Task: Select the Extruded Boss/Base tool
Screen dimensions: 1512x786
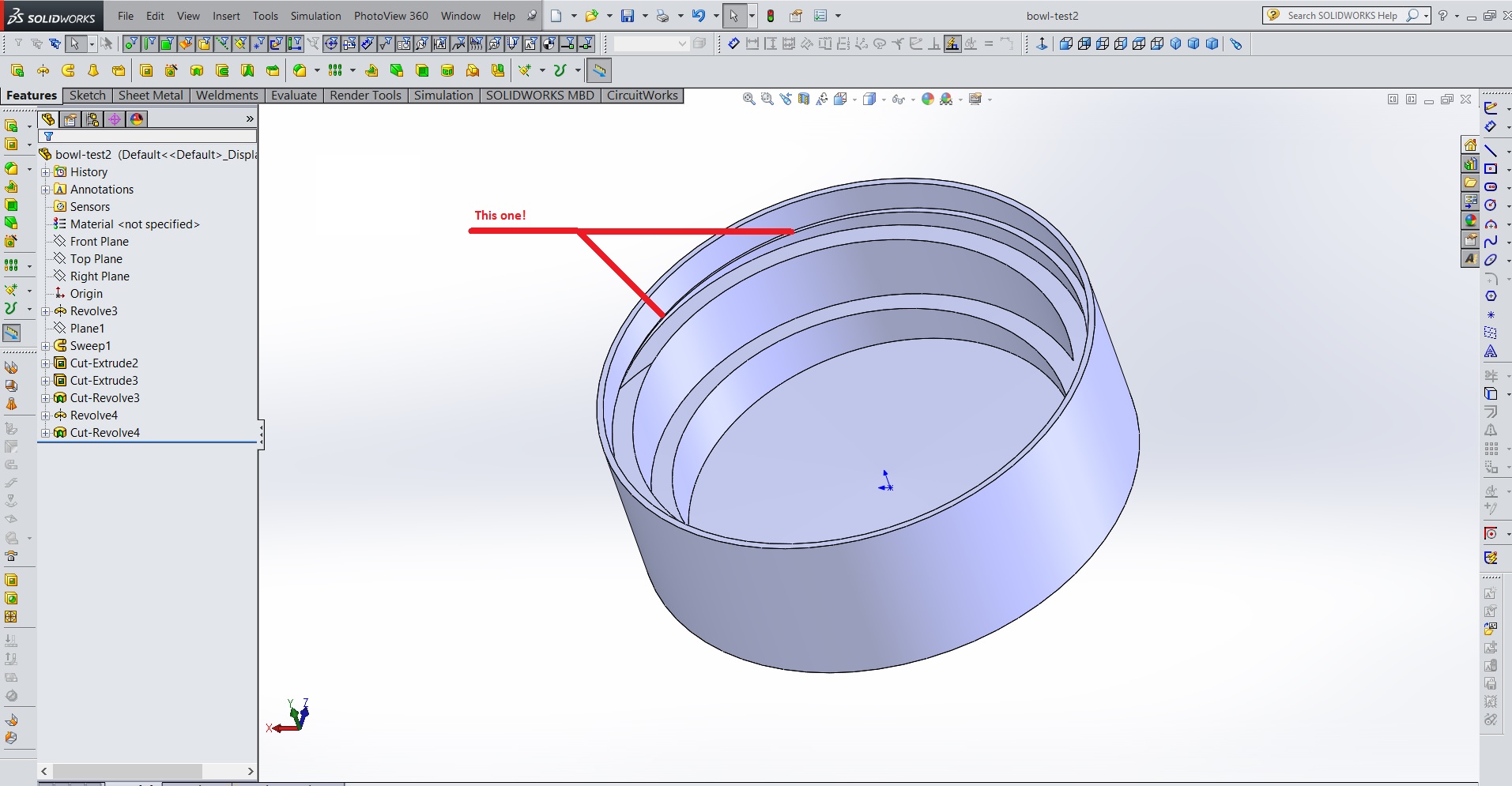Action: 17,70
